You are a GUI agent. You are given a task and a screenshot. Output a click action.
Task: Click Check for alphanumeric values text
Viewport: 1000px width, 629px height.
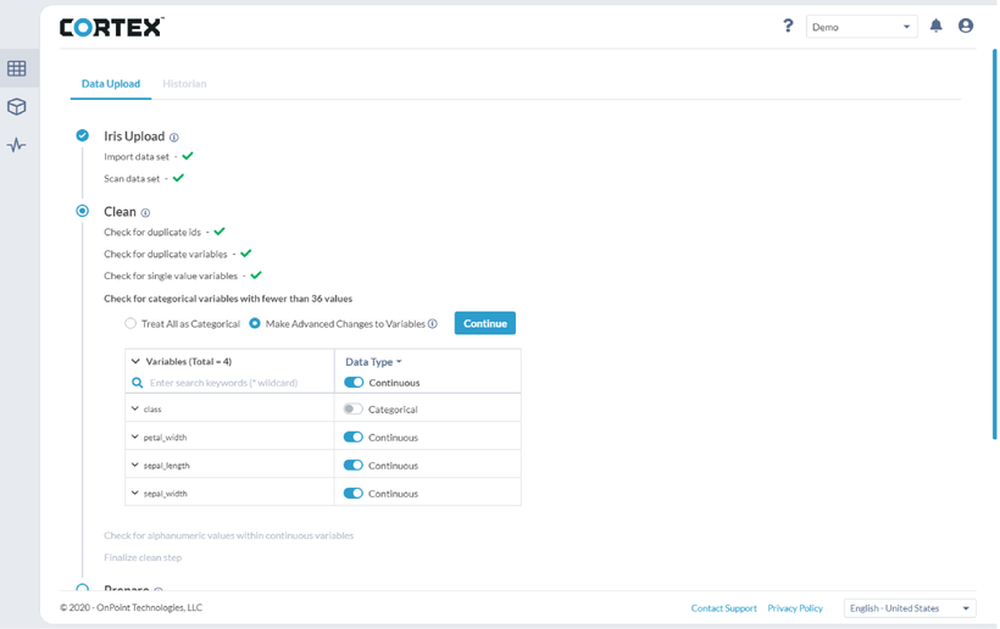tap(228, 535)
